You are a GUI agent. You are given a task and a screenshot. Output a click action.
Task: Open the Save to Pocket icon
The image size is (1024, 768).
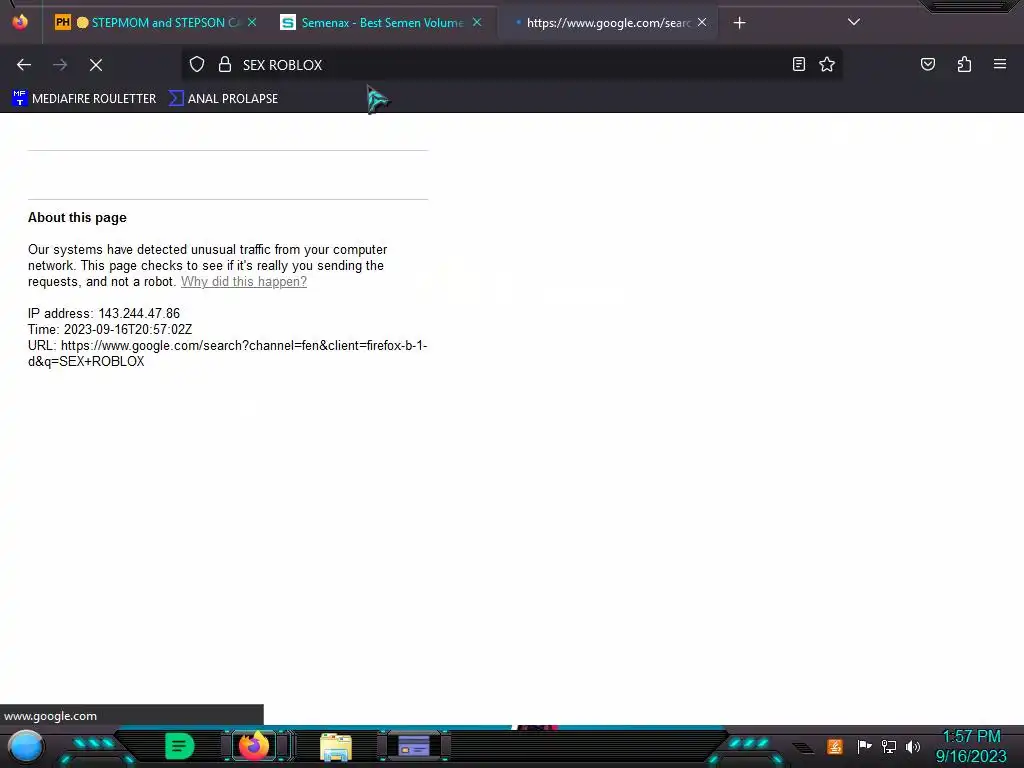tap(928, 64)
